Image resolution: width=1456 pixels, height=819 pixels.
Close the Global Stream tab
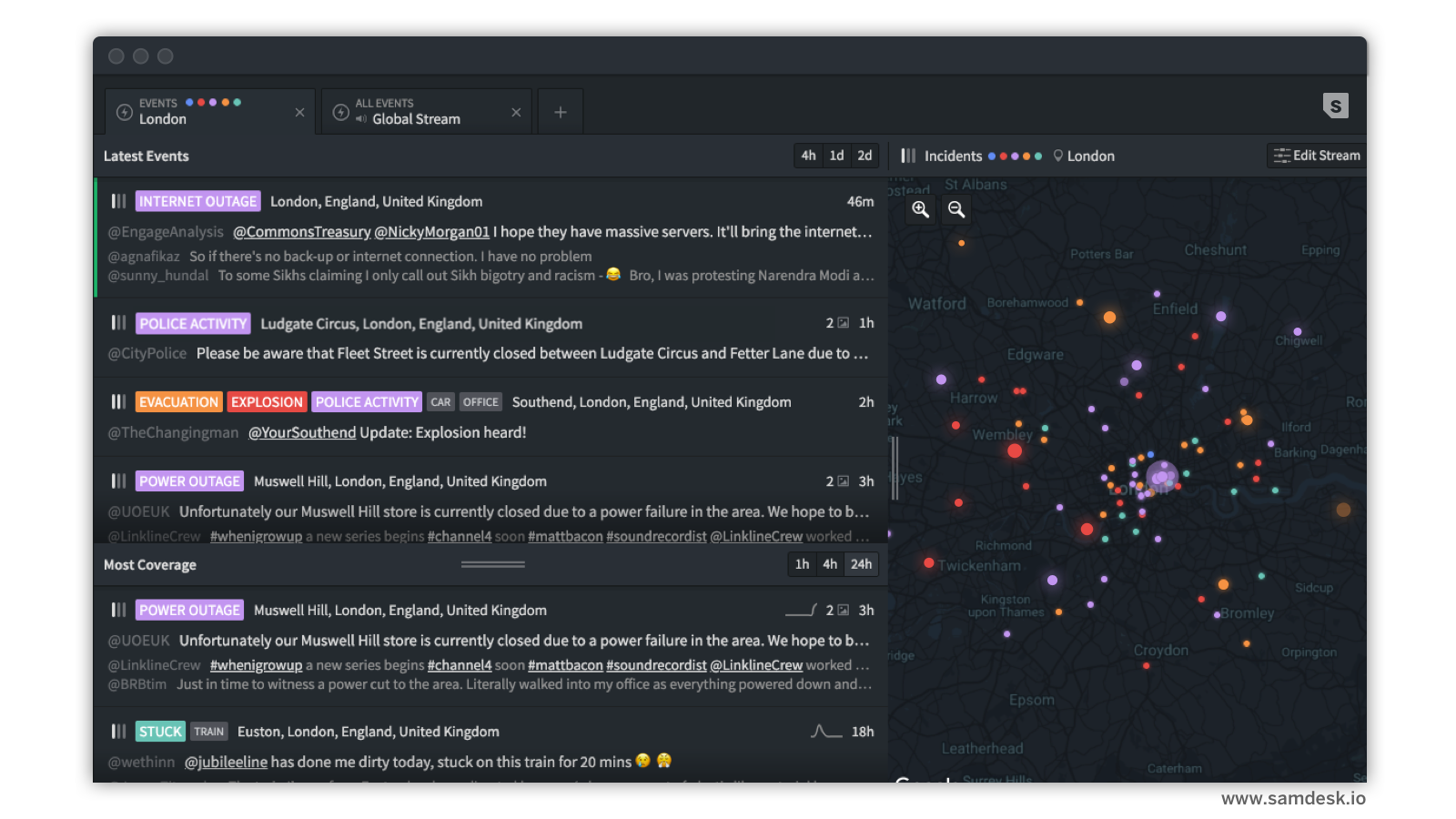tap(516, 112)
